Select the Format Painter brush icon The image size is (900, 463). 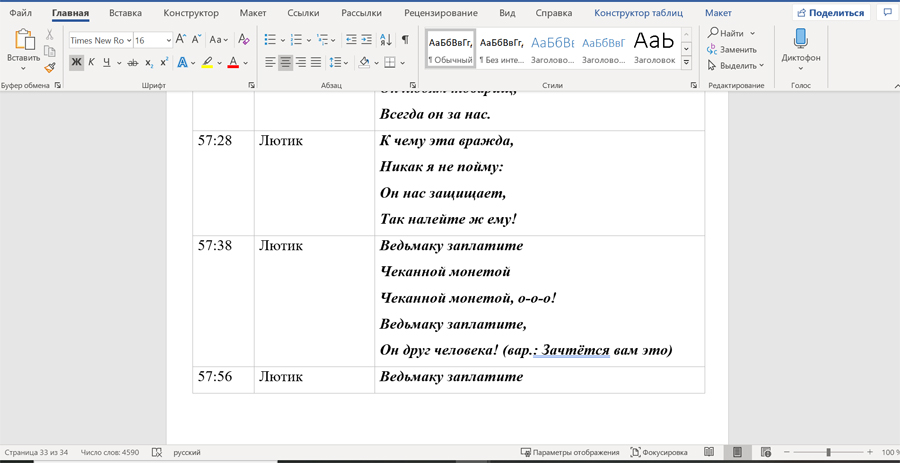tap(50, 68)
